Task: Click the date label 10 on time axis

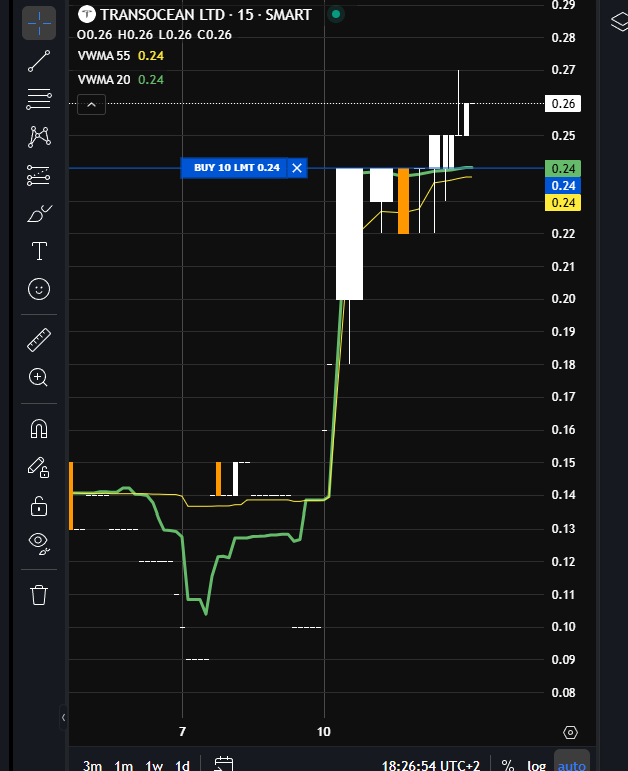Action: tap(324, 732)
